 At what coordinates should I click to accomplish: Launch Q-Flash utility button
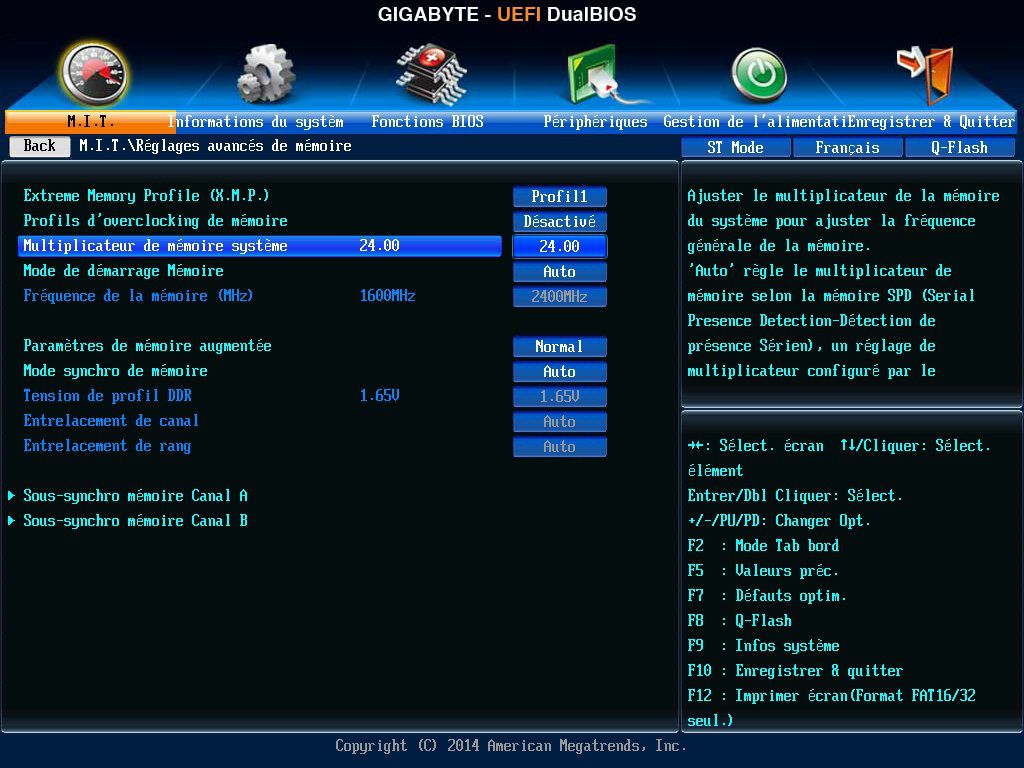tap(959, 148)
